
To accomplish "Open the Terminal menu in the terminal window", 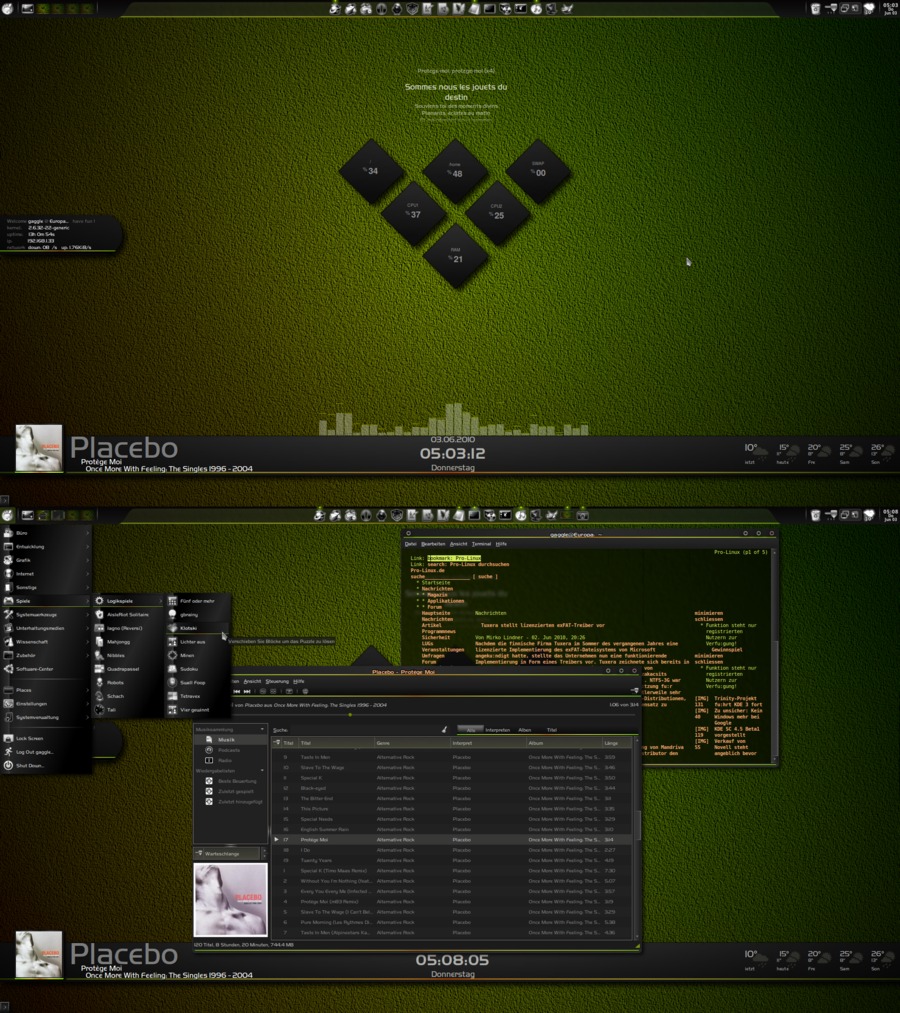I will 481,544.
